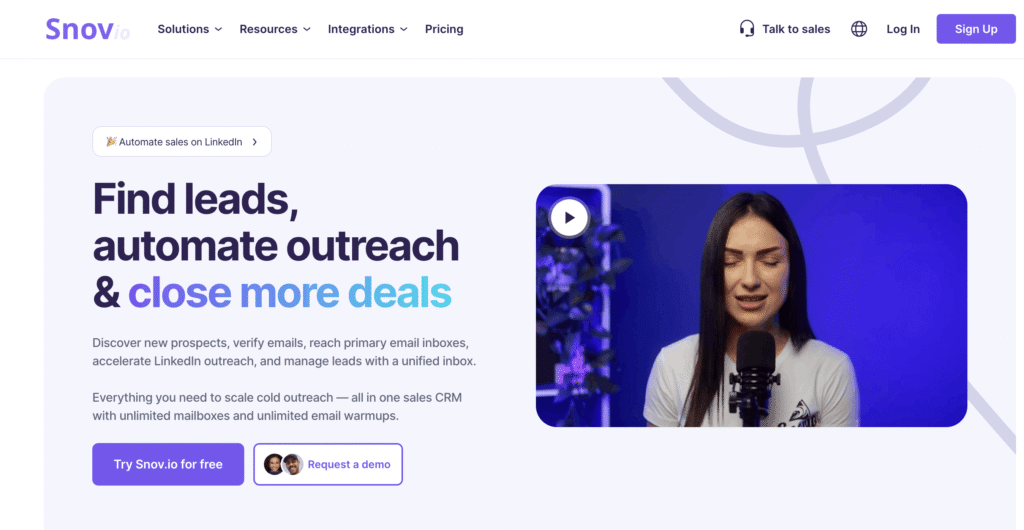Click Try Snov.io for free button
The image size is (1024, 530).
point(168,464)
